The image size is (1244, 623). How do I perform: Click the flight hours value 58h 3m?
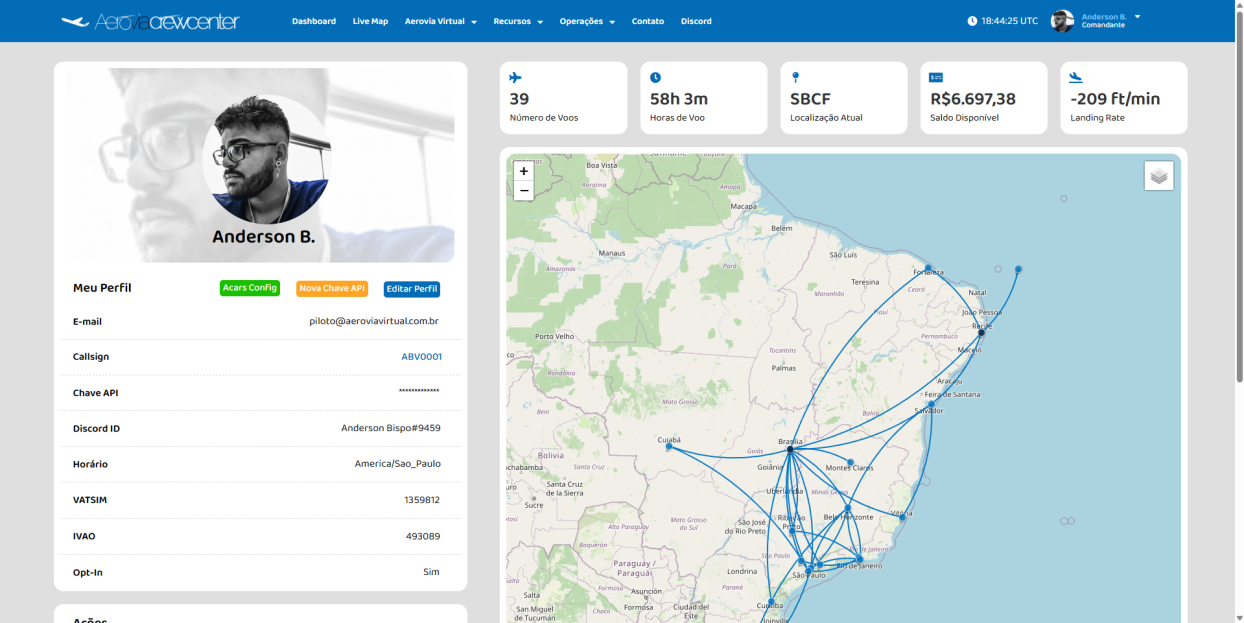[x=679, y=99]
